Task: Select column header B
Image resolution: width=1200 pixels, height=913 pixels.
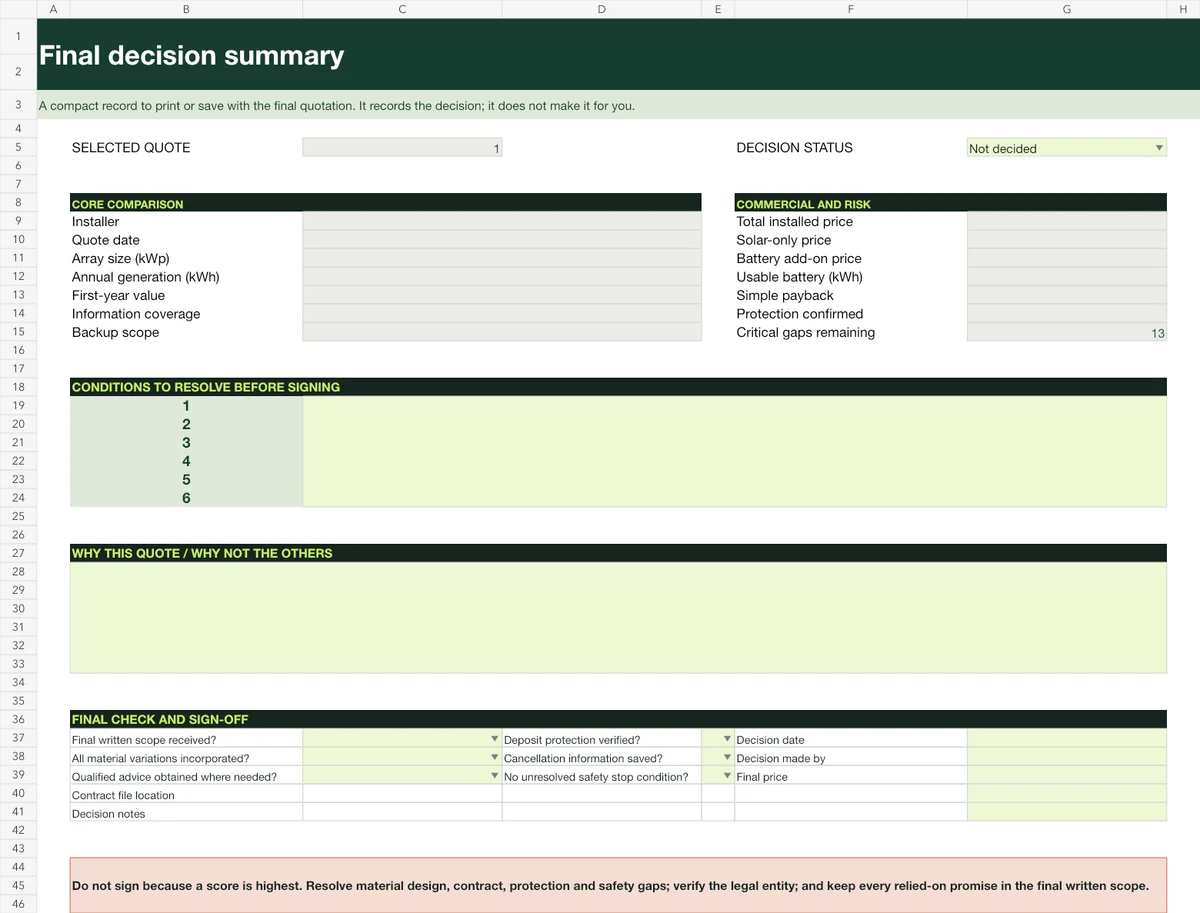Action: coord(186,8)
